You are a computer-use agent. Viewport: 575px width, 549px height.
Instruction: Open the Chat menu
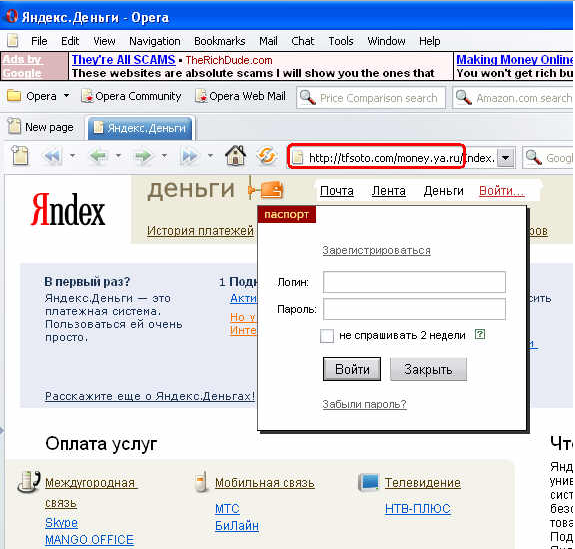[x=303, y=41]
